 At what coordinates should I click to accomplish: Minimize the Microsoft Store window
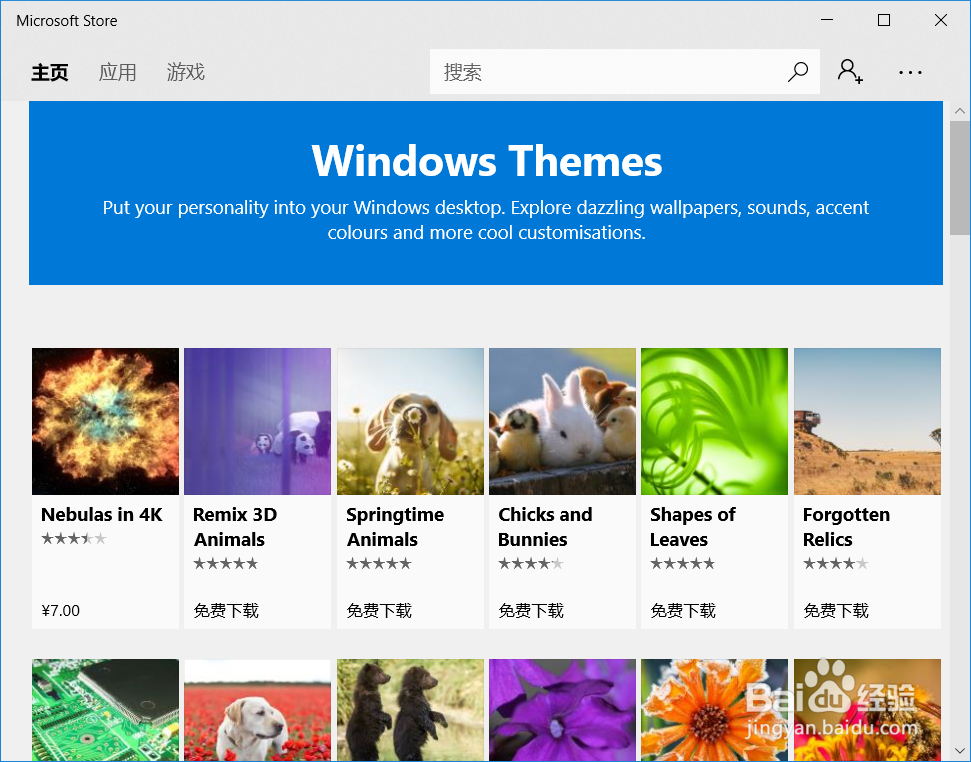(x=827, y=20)
